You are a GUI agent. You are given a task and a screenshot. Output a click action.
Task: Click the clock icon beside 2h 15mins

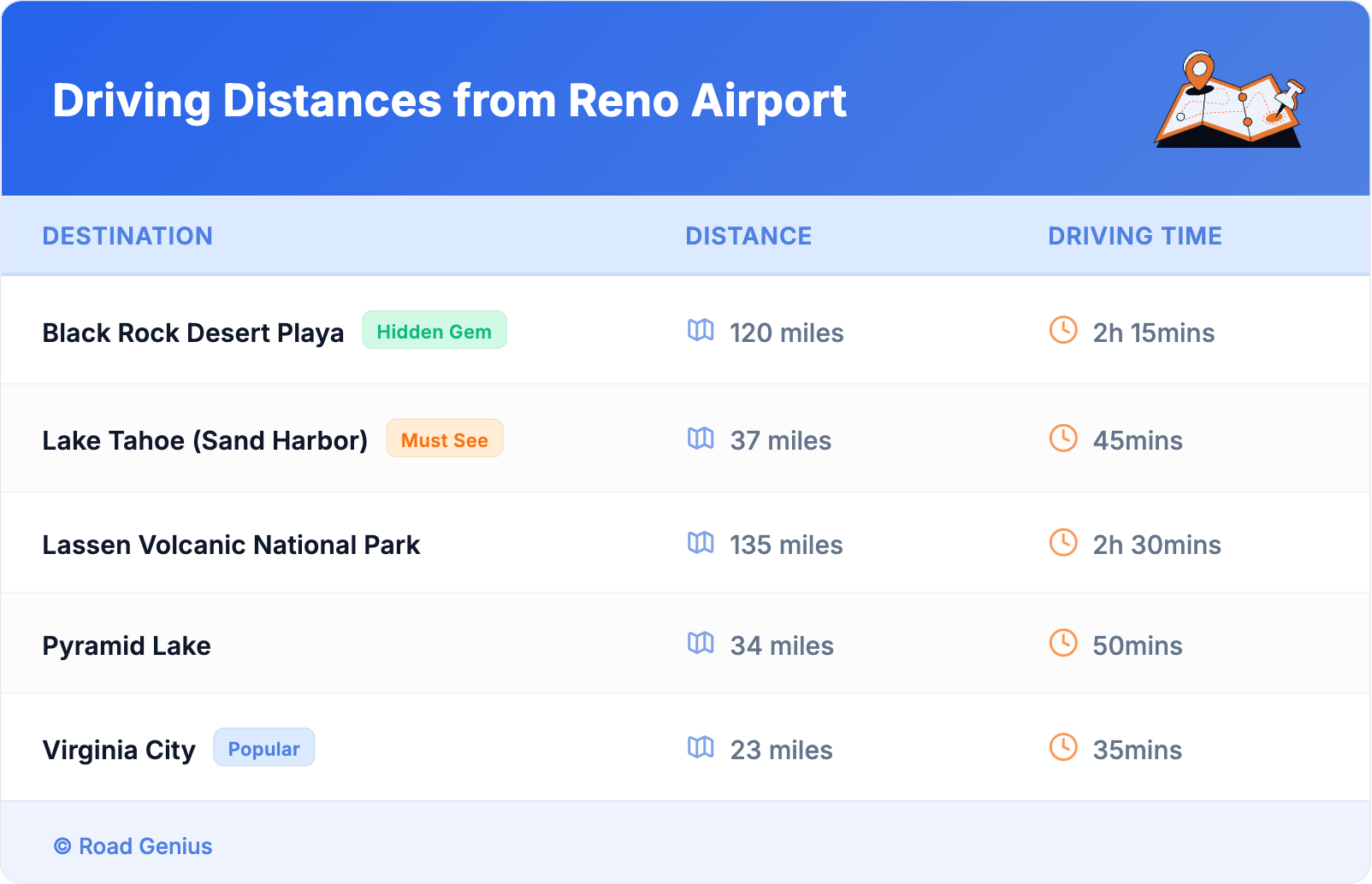coord(1063,330)
